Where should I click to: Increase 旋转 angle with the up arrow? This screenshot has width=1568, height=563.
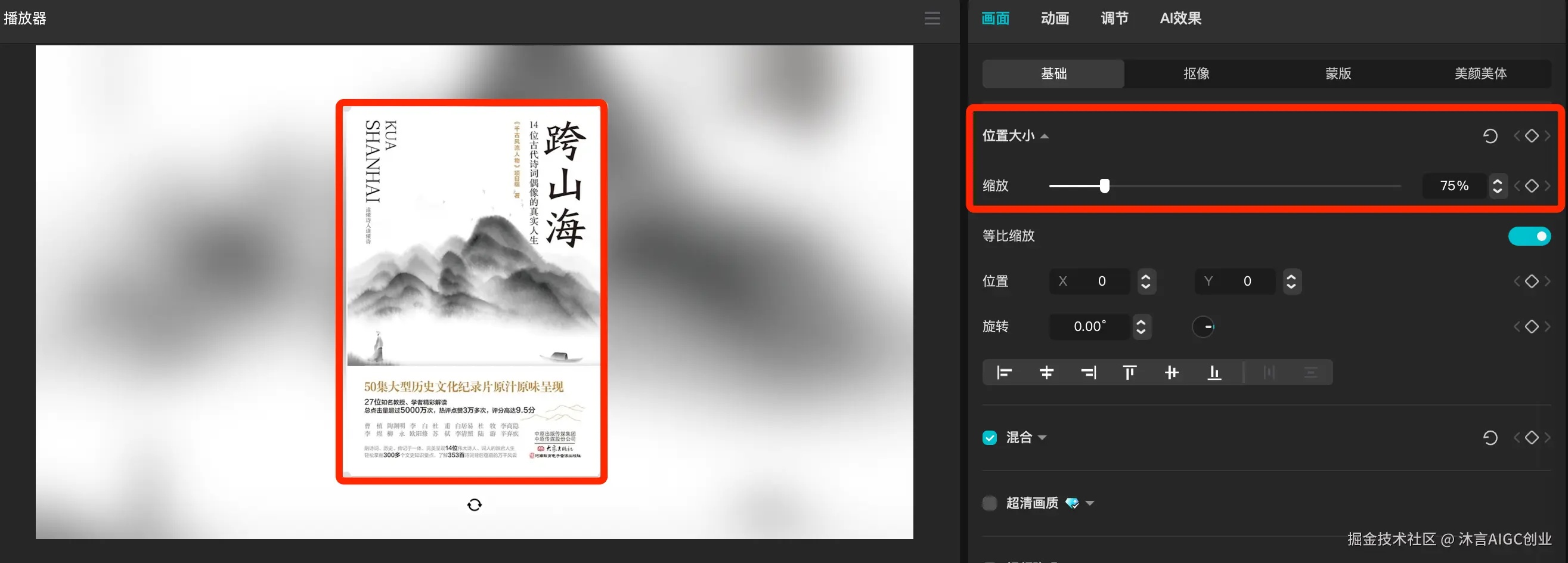pyautogui.click(x=1141, y=322)
